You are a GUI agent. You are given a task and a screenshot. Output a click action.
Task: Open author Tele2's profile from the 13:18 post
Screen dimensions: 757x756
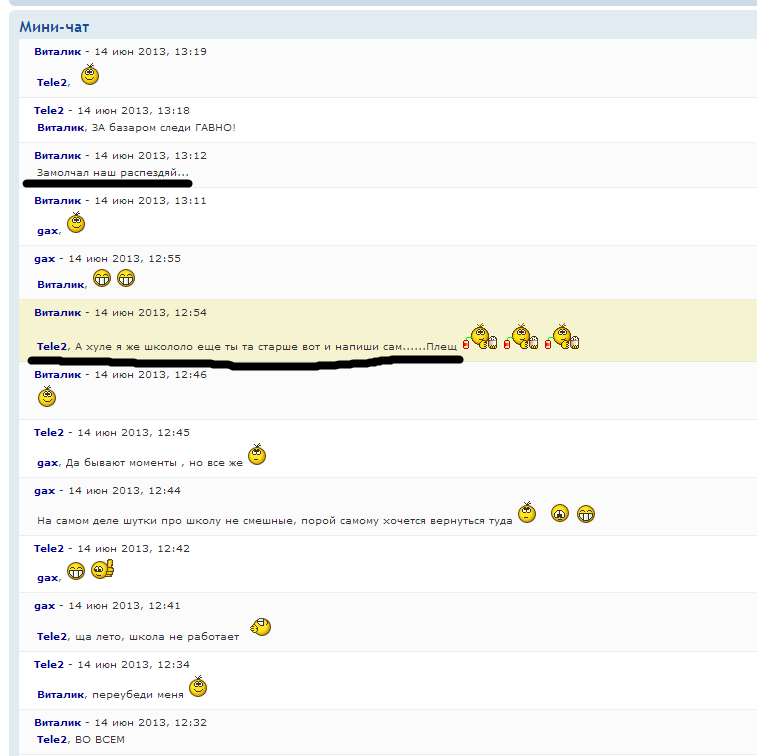tap(49, 111)
